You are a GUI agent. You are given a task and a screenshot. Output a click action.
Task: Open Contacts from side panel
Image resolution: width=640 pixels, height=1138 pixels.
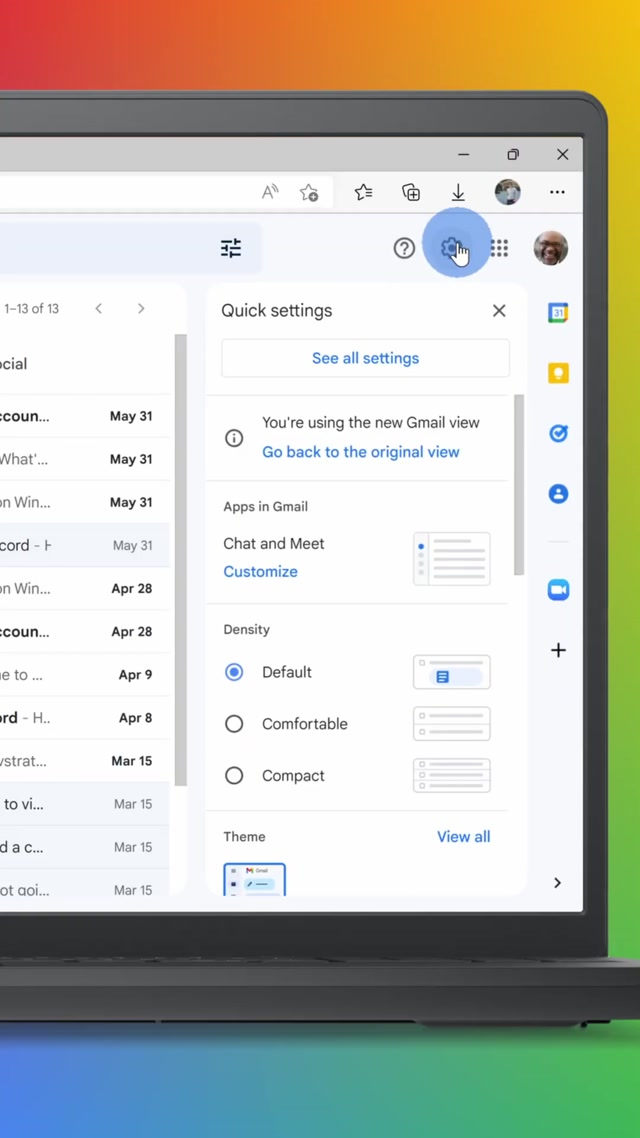click(x=558, y=493)
